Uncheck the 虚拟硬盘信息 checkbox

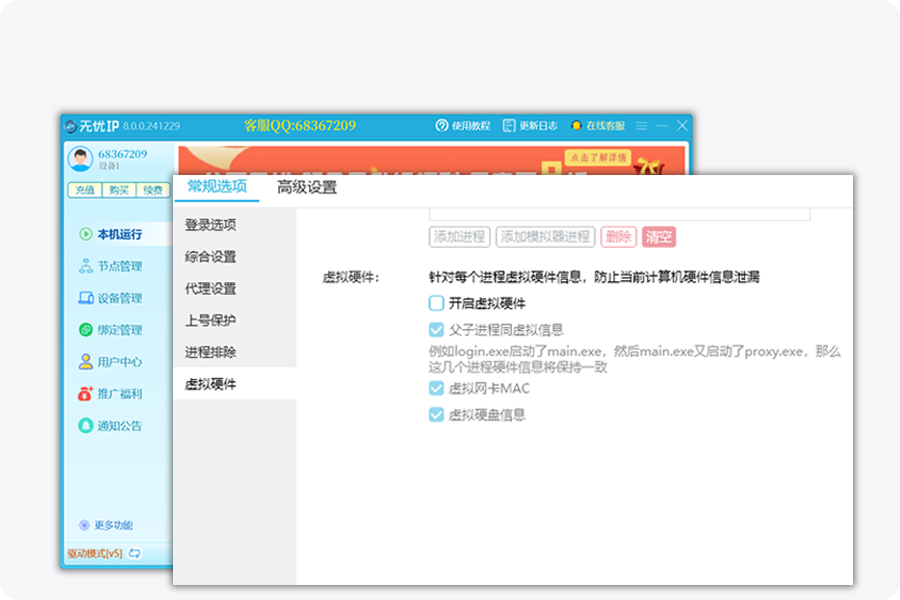[436, 415]
